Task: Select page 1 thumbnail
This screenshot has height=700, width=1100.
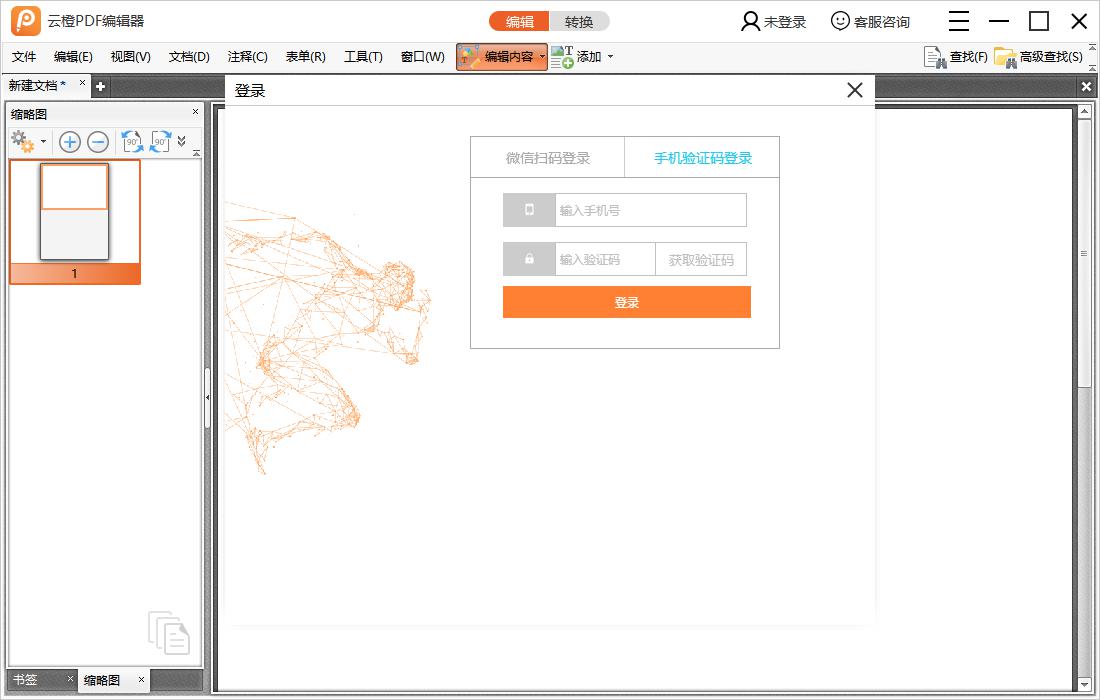Action: (74, 212)
